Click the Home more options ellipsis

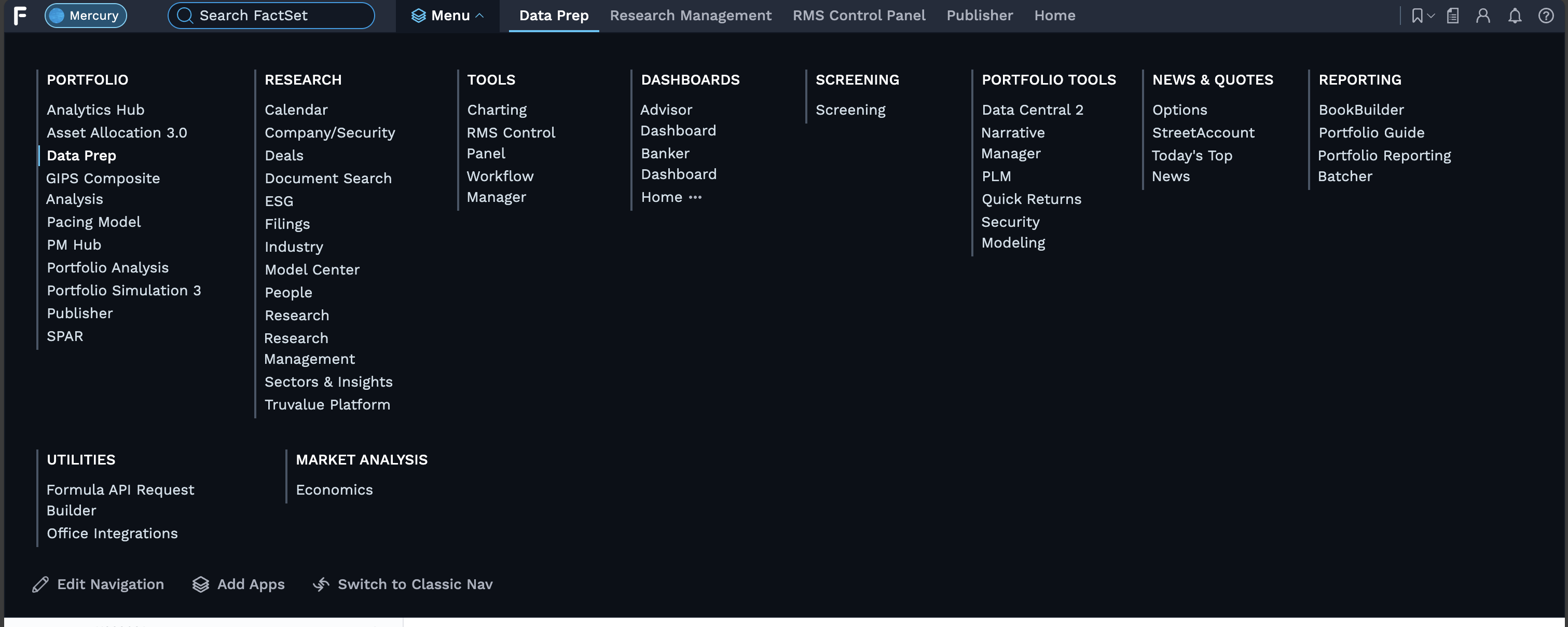coord(695,197)
